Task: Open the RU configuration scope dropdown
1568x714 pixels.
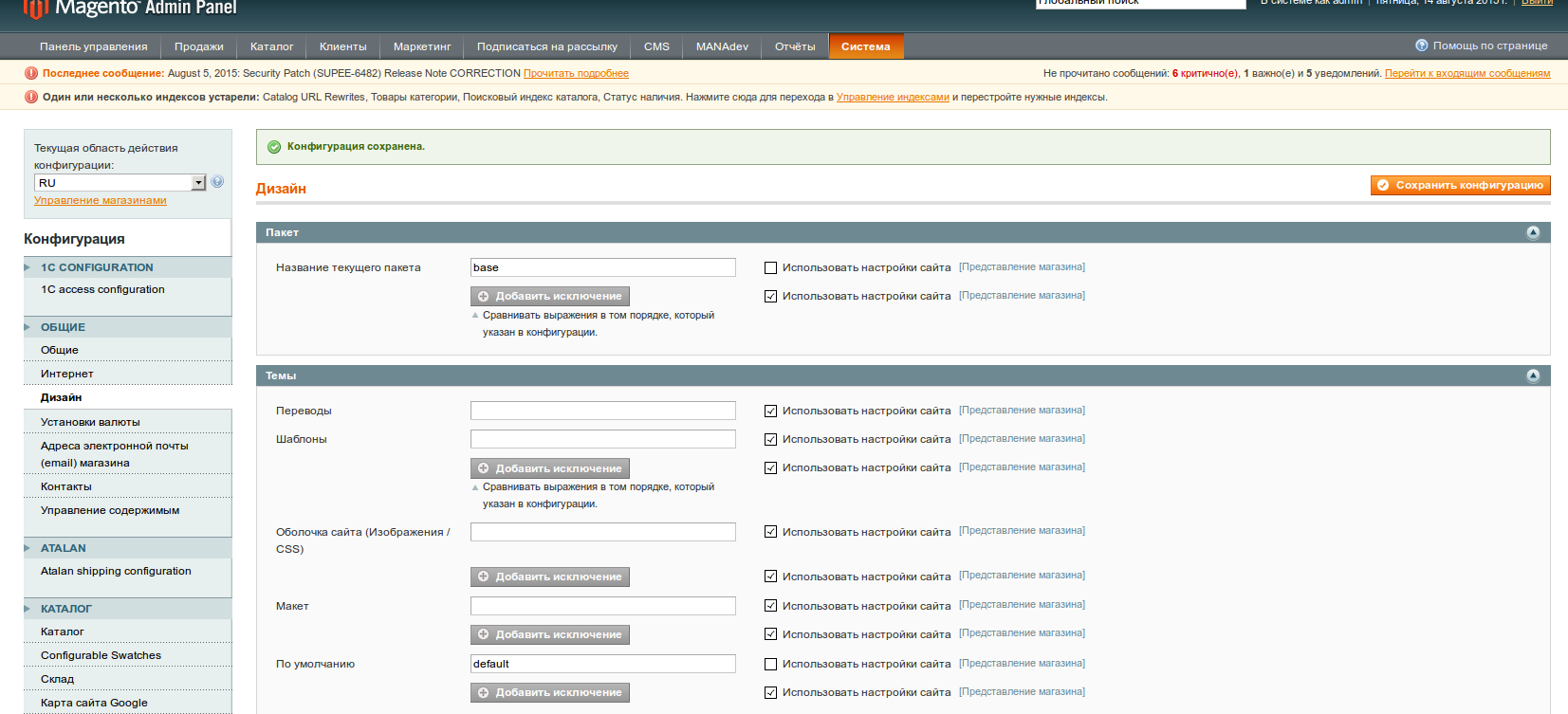Action: pyautogui.click(x=120, y=183)
